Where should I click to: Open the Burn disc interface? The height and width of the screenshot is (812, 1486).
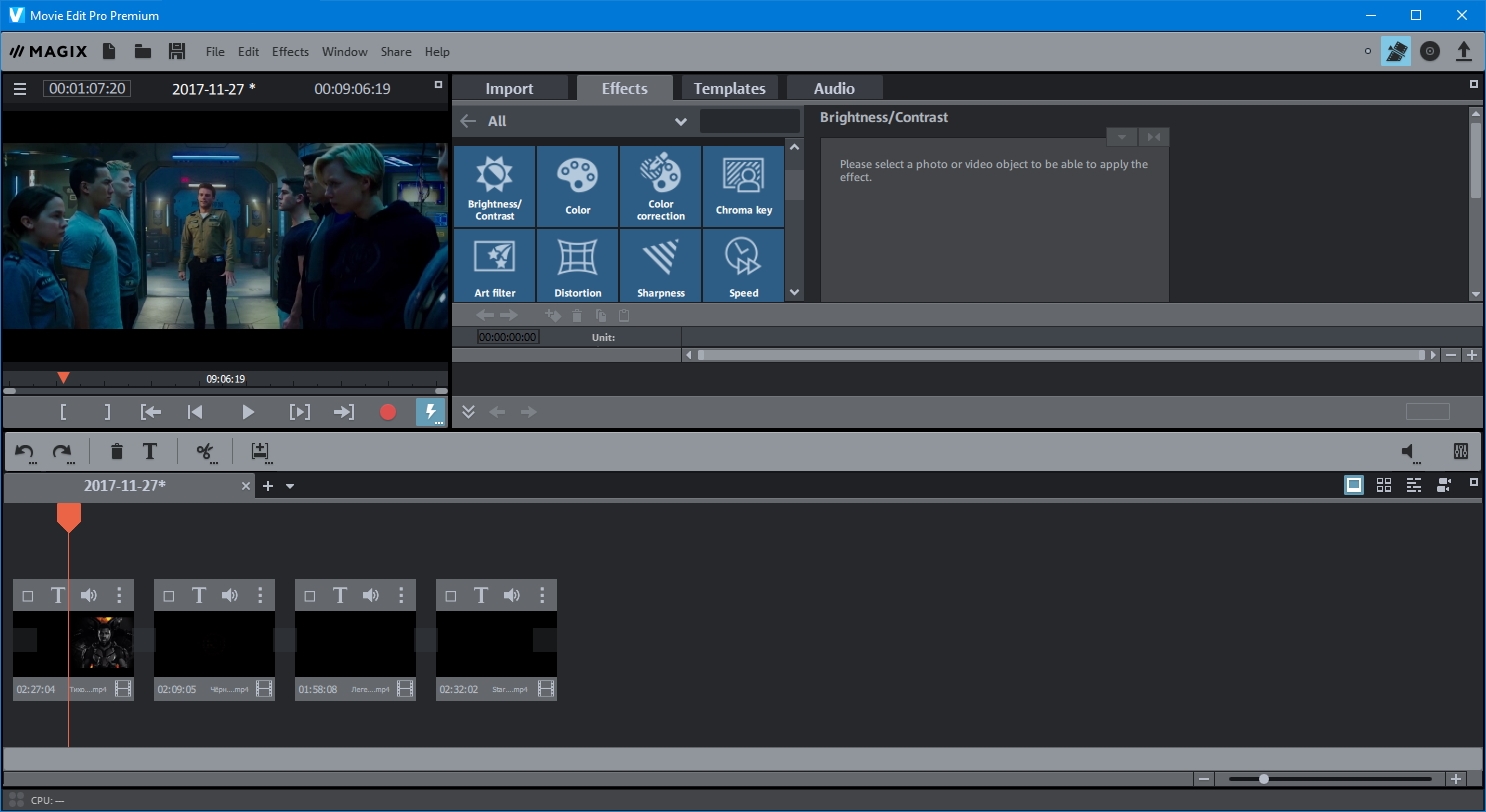point(1430,51)
